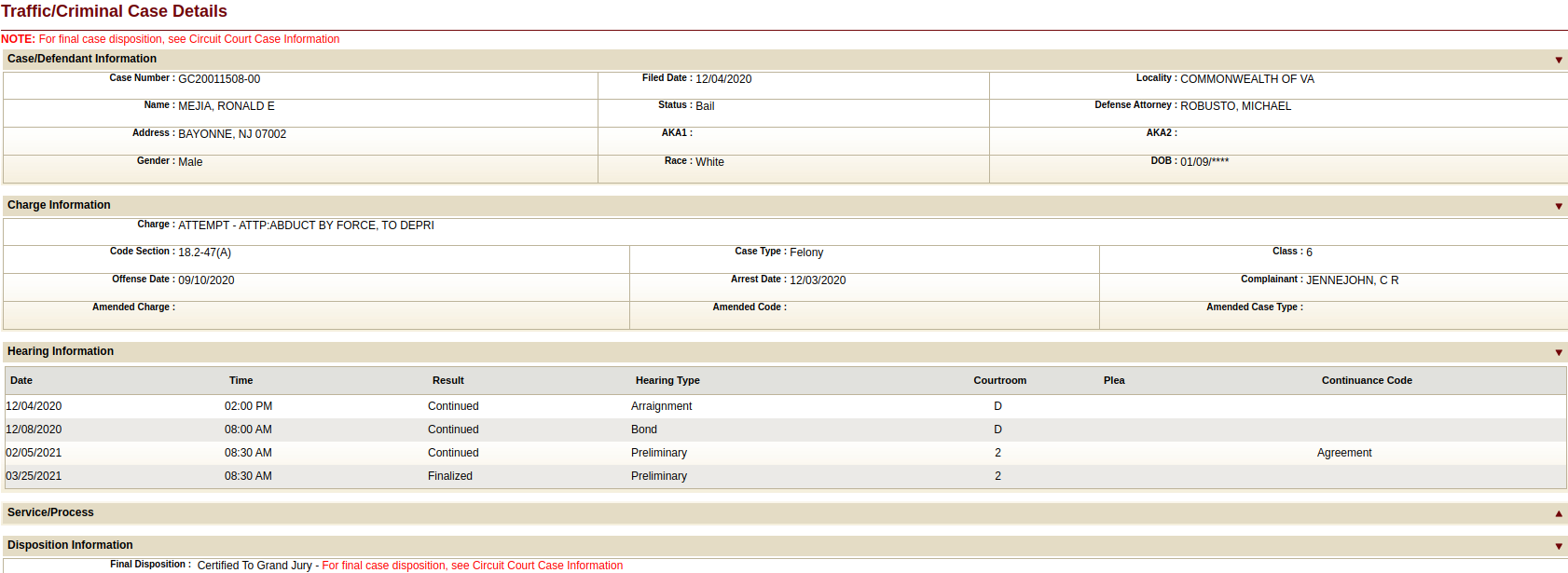The width and height of the screenshot is (1568, 573).
Task: Click the Traffic/Criminal Case Details title
Action: [x=114, y=11]
